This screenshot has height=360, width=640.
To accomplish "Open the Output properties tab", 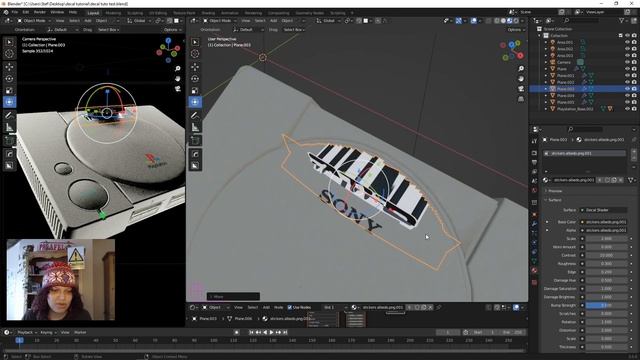I will point(534,162).
